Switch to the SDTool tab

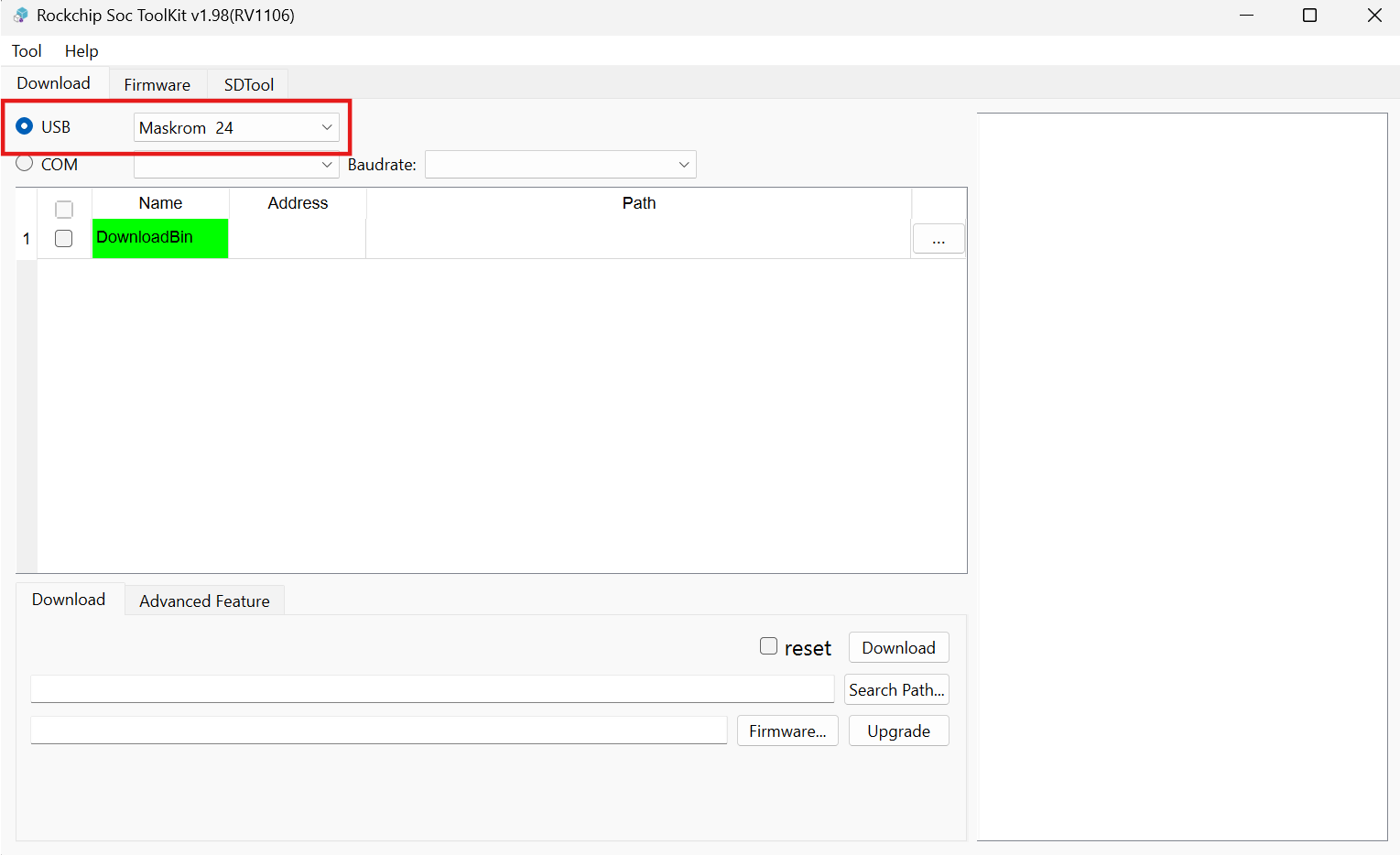click(249, 84)
